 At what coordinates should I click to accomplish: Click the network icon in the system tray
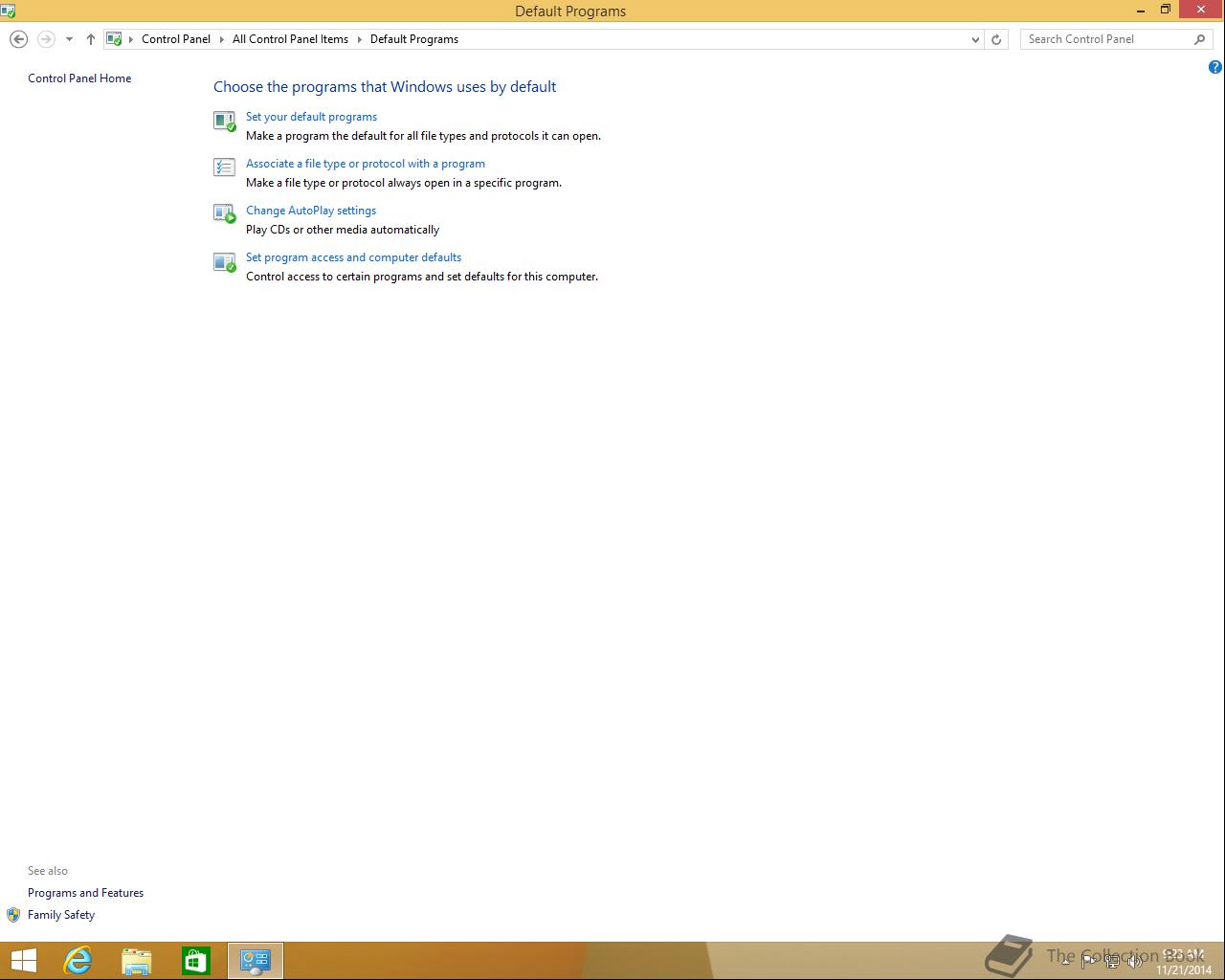(x=1113, y=960)
